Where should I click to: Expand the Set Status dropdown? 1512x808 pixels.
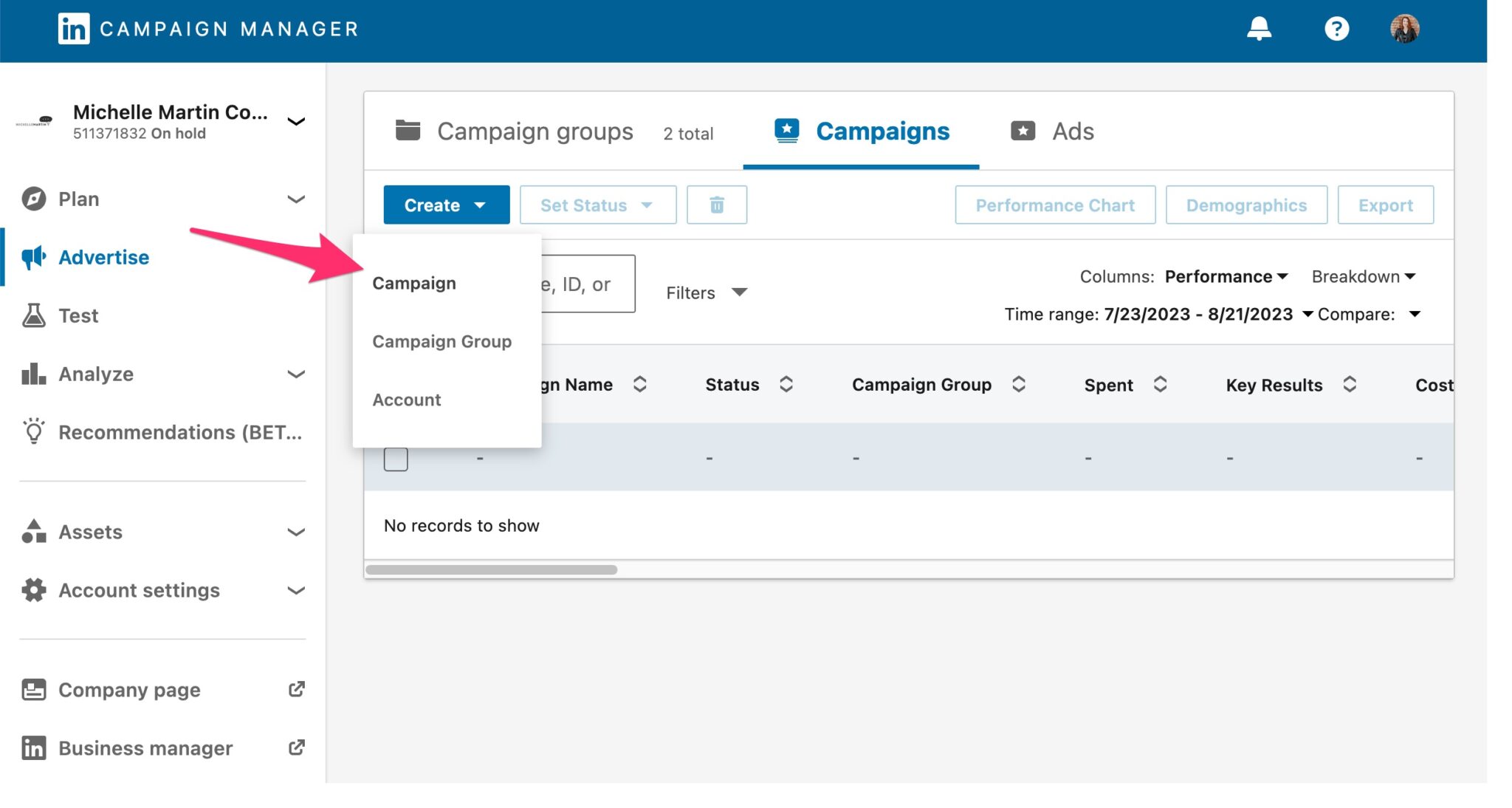pos(597,205)
